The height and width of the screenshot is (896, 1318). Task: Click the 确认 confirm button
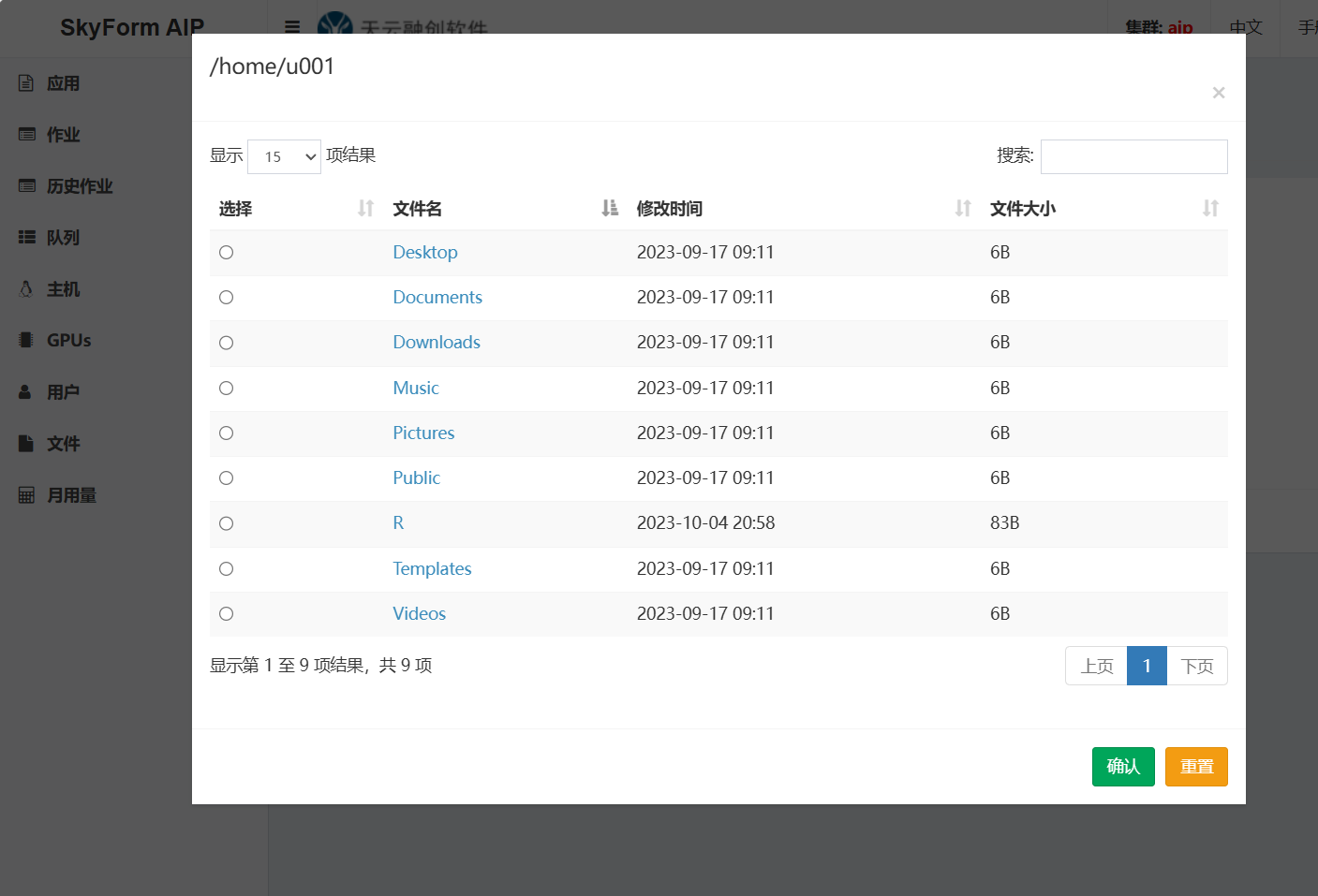coord(1122,767)
